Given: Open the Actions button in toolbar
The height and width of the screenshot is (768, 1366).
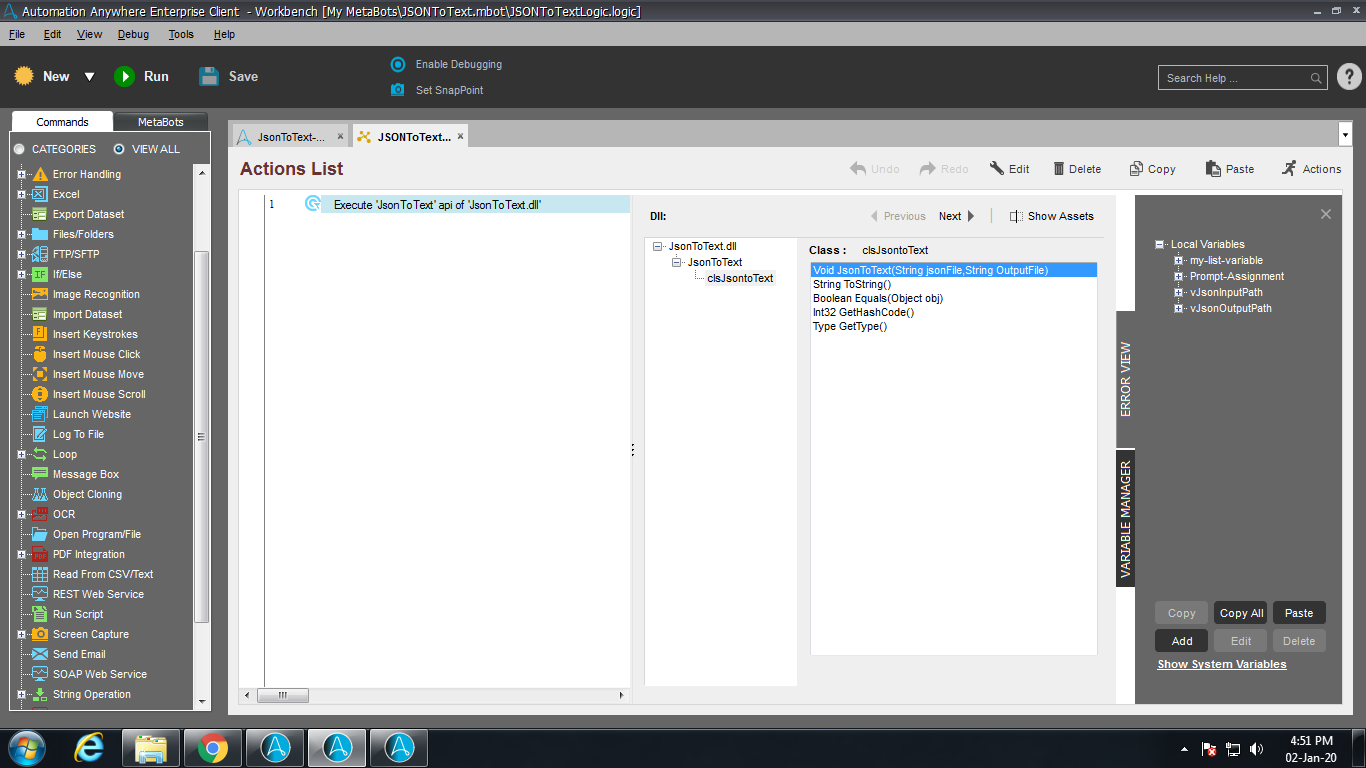Looking at the screenshot, I should (x=1311, y=169).
